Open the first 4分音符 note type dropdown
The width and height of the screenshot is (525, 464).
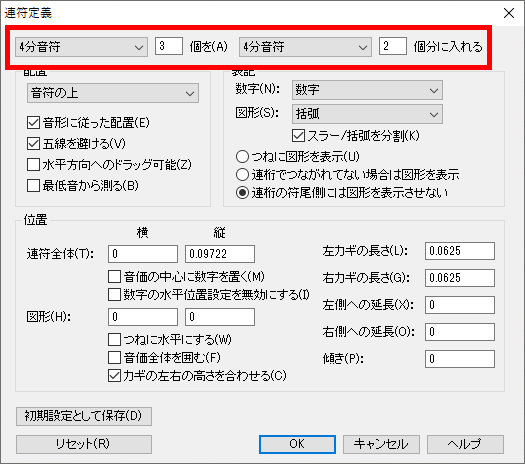point(81,47)
